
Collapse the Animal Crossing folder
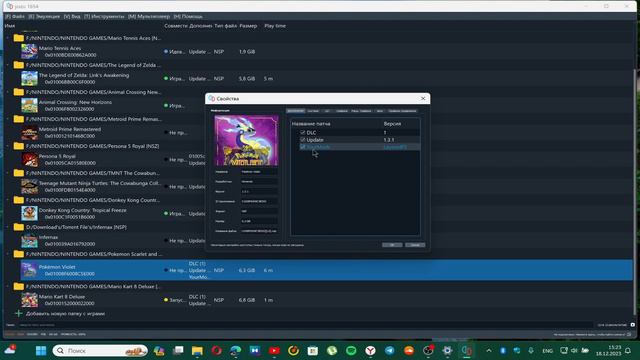point(7,92)
